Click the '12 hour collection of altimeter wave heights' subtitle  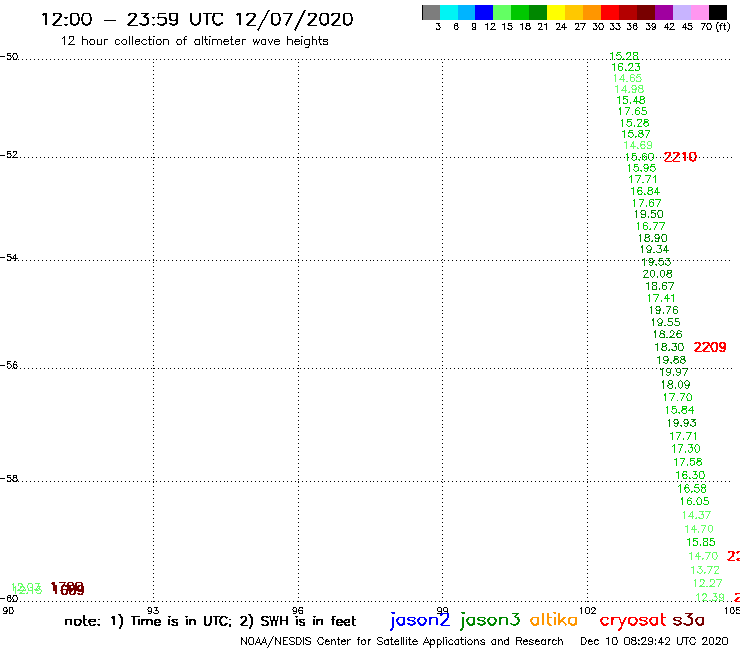(194, 41)
